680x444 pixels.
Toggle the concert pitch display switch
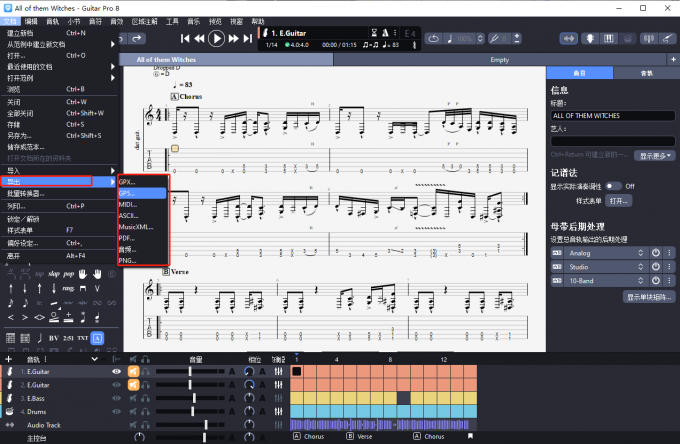pyautogui.click(x=612, y=186)
